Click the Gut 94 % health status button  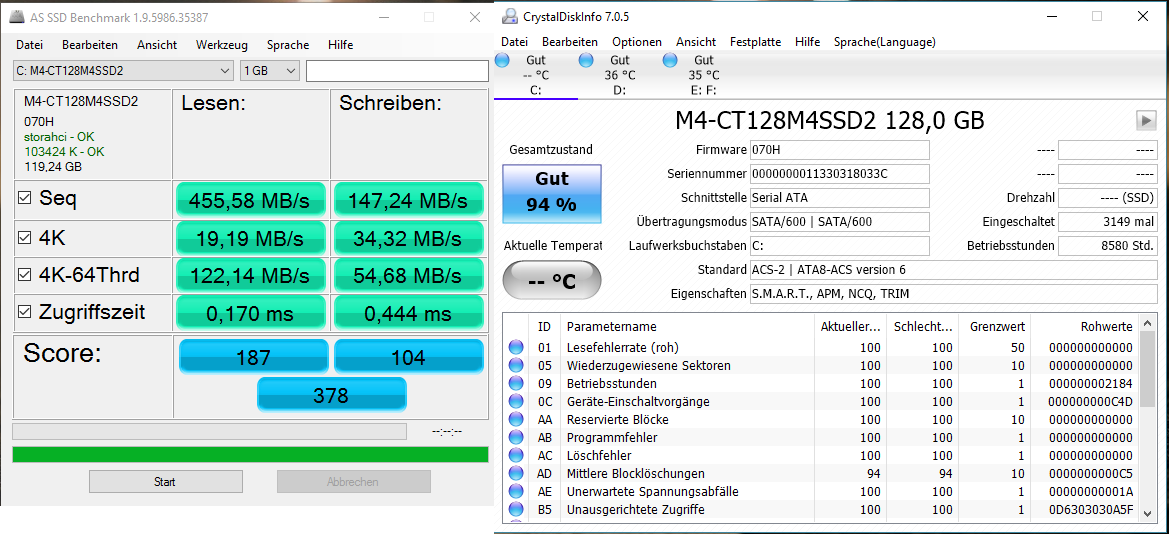pyautogui.click(x=551, y=194)
